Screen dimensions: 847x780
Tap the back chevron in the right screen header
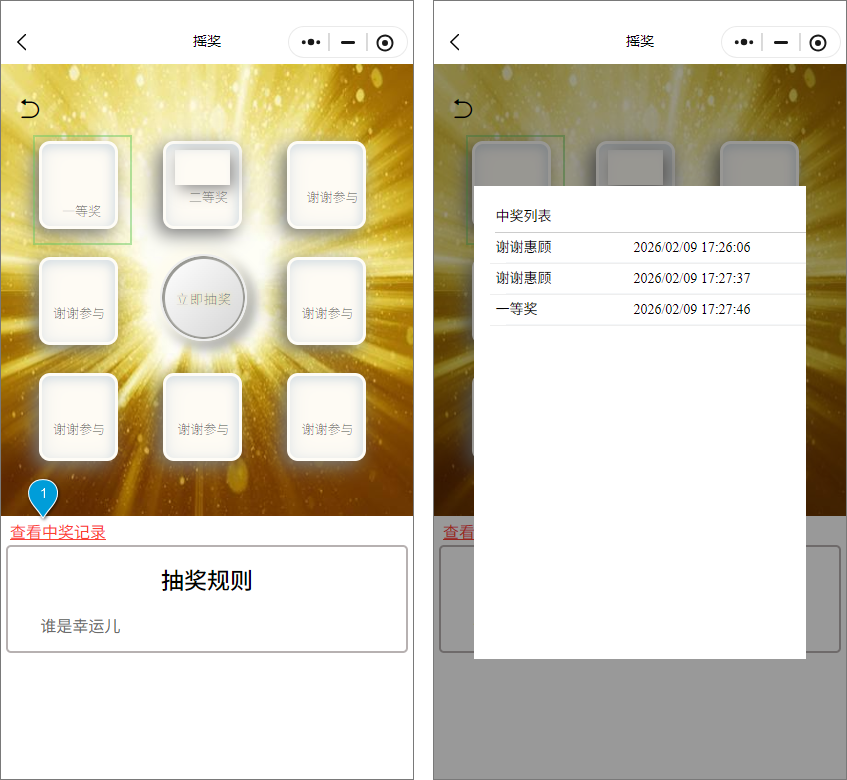pyautogui.click(x=455, y=42)
